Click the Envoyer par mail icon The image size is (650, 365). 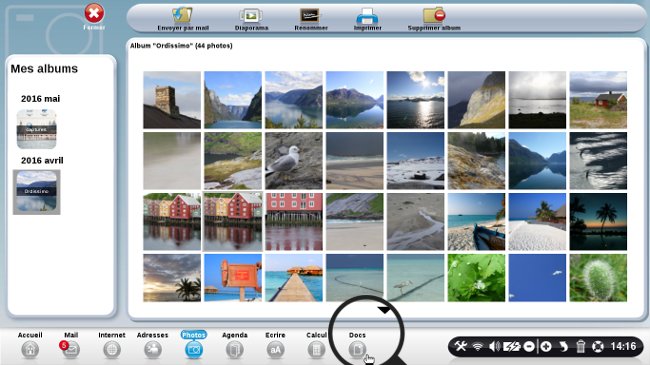[183, 15]
